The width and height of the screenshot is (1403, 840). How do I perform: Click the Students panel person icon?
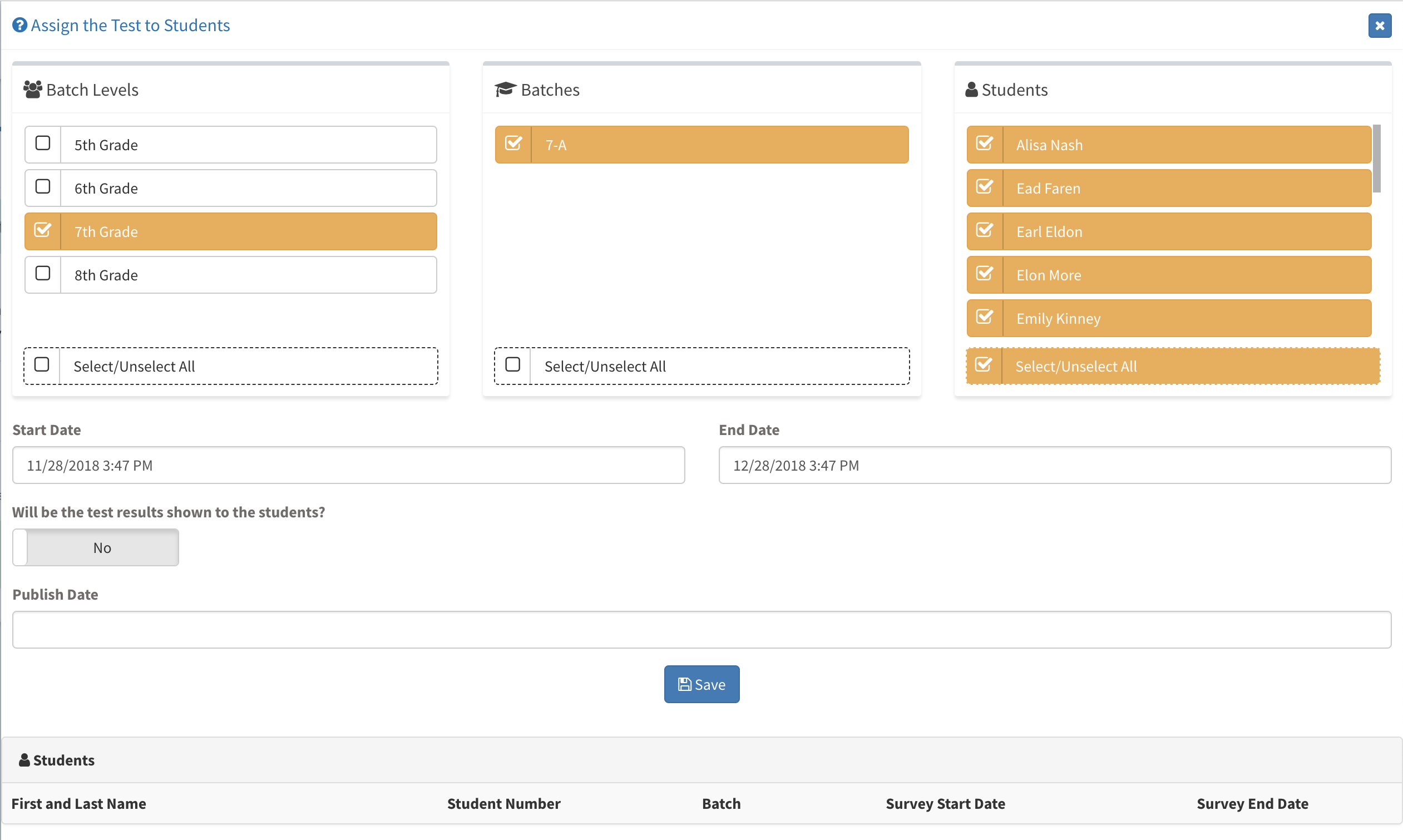(x=971, y=90)
